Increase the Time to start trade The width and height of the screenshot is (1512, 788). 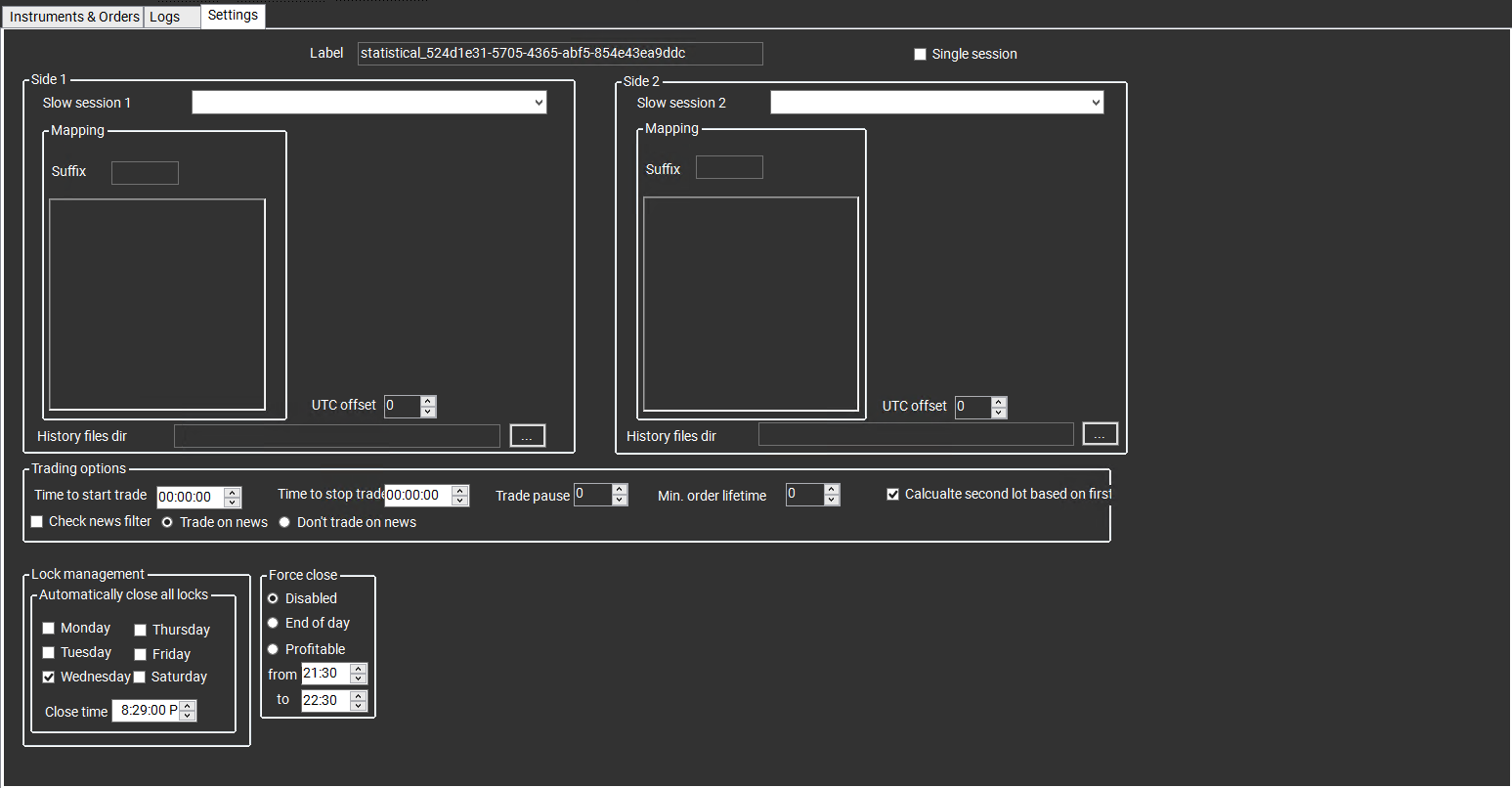click(232, 492)
